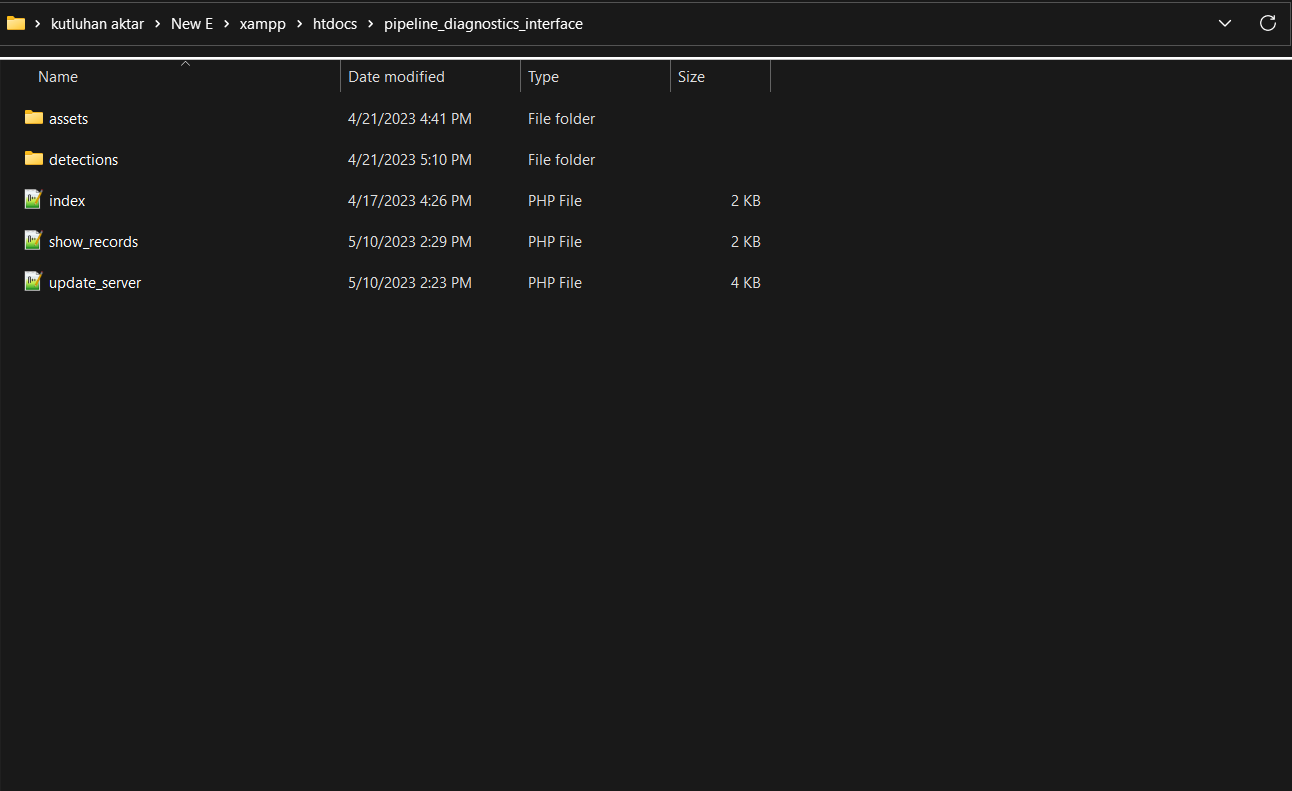Toggle the Name column sort arrow
The width and height of the screenshot is (1292, 791).
pyautogui.click(x=185, y=64)
